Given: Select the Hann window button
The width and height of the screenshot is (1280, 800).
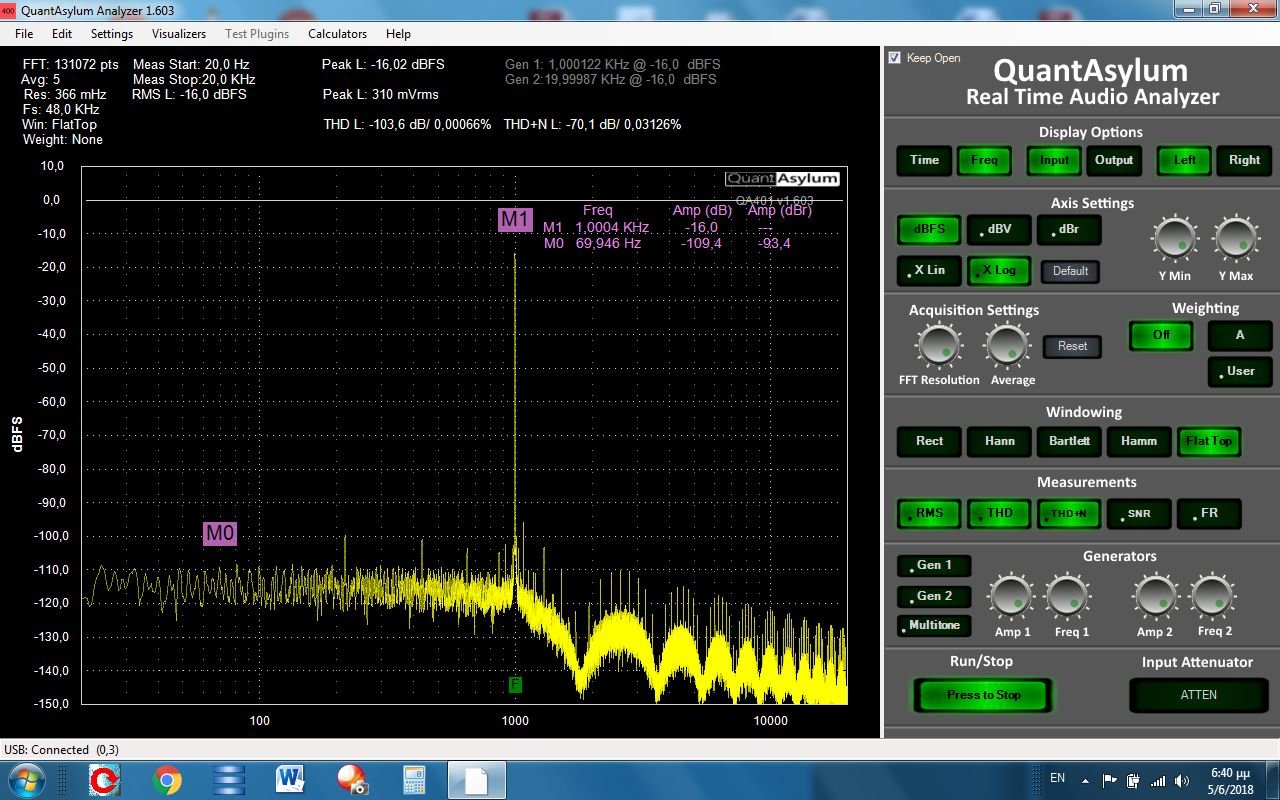Looking at the screenshot, I should click(999, 441).
